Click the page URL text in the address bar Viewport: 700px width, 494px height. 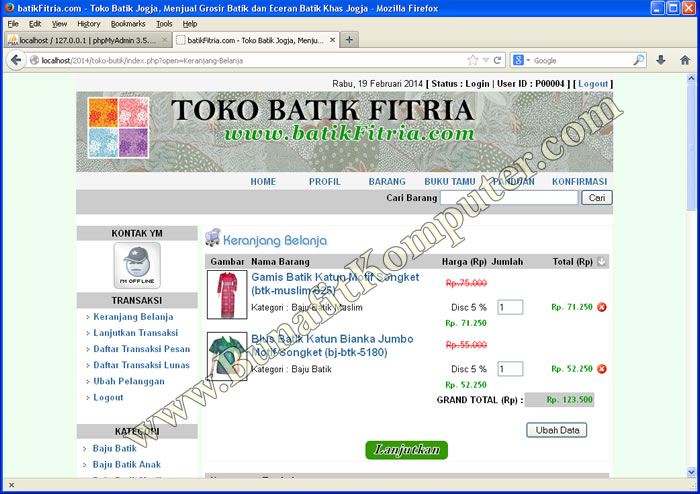point(142,60)
